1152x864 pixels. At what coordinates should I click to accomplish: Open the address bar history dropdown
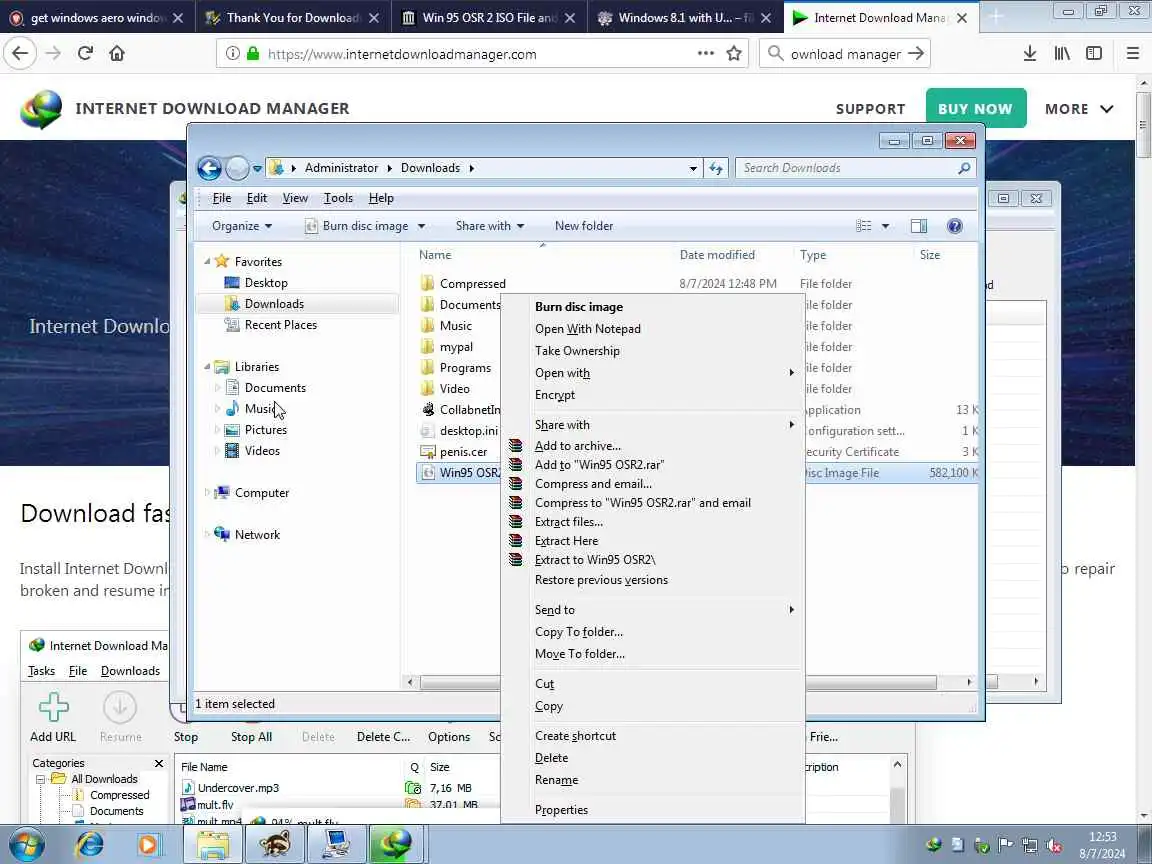pos(693,168)
